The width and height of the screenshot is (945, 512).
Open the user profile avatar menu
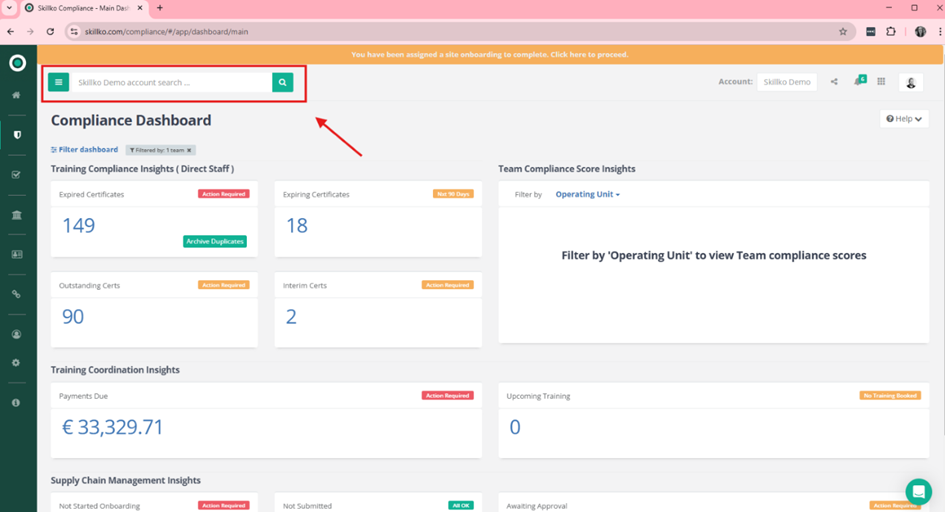910,83
